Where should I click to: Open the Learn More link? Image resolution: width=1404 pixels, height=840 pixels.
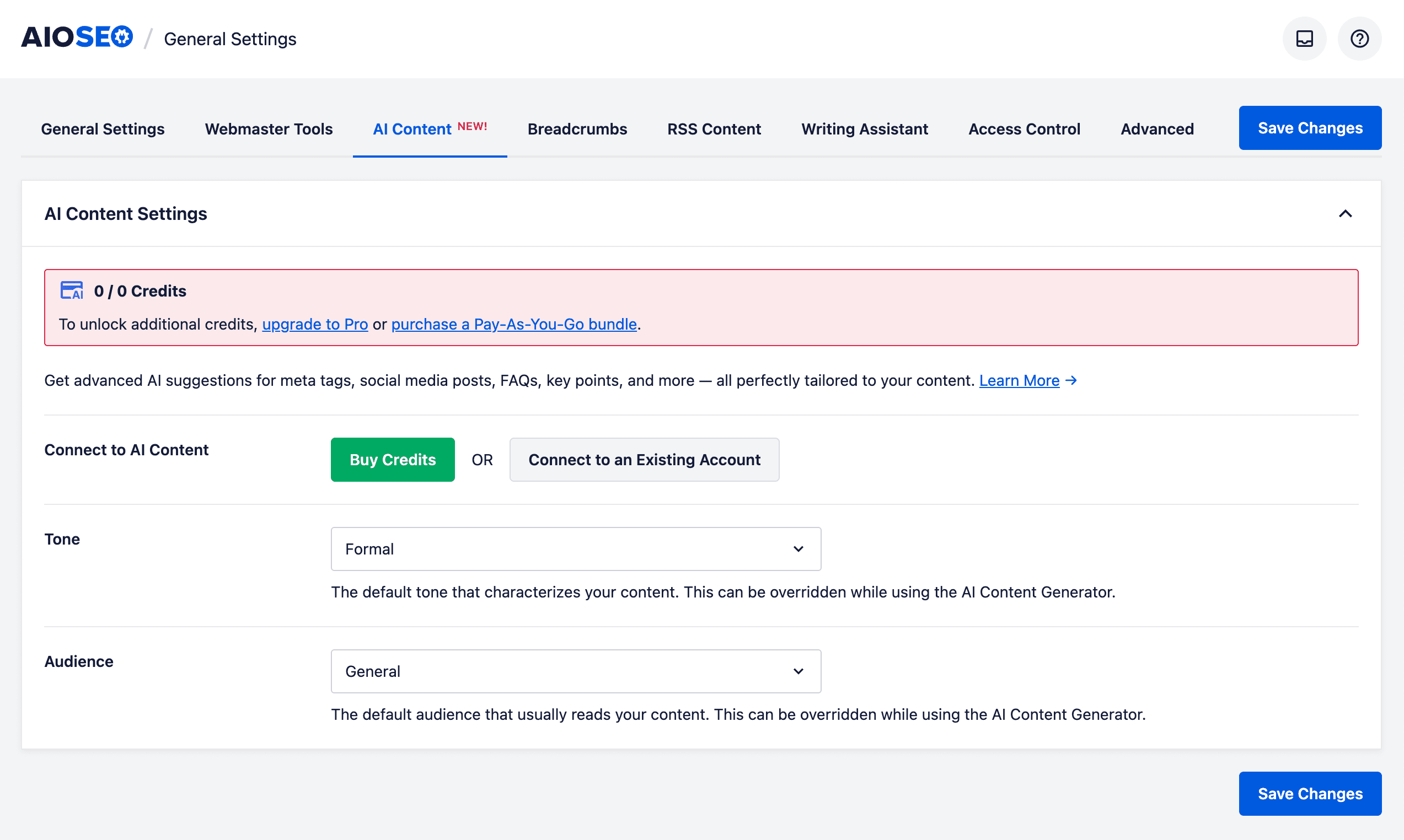pos(1019,380)
